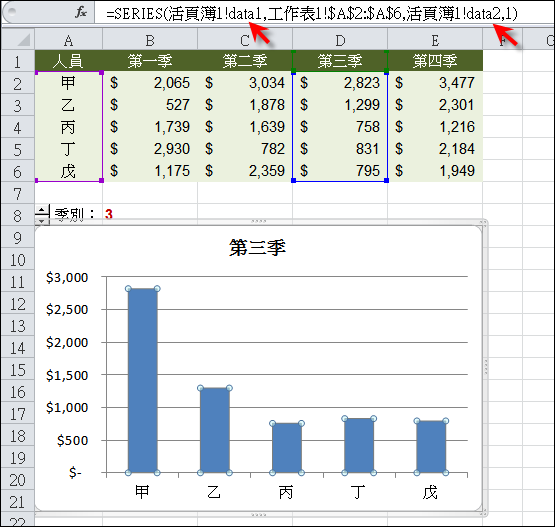Select row 1 header
The width and height of the screenshot is (555, 527).
(x=17, y=61)
